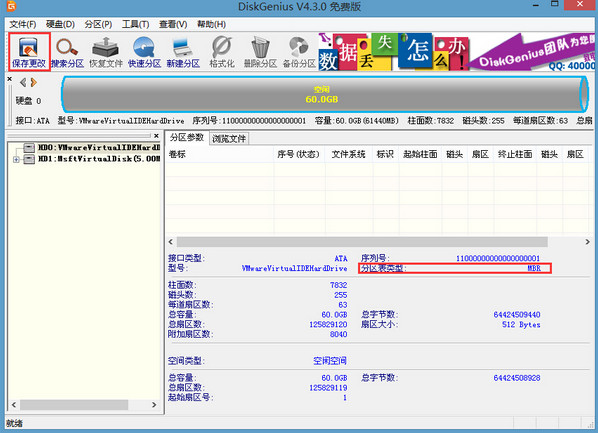This screenshot has height=433, width=598.
Task: Open the 工具(T) menu
Action: [135, 24]
